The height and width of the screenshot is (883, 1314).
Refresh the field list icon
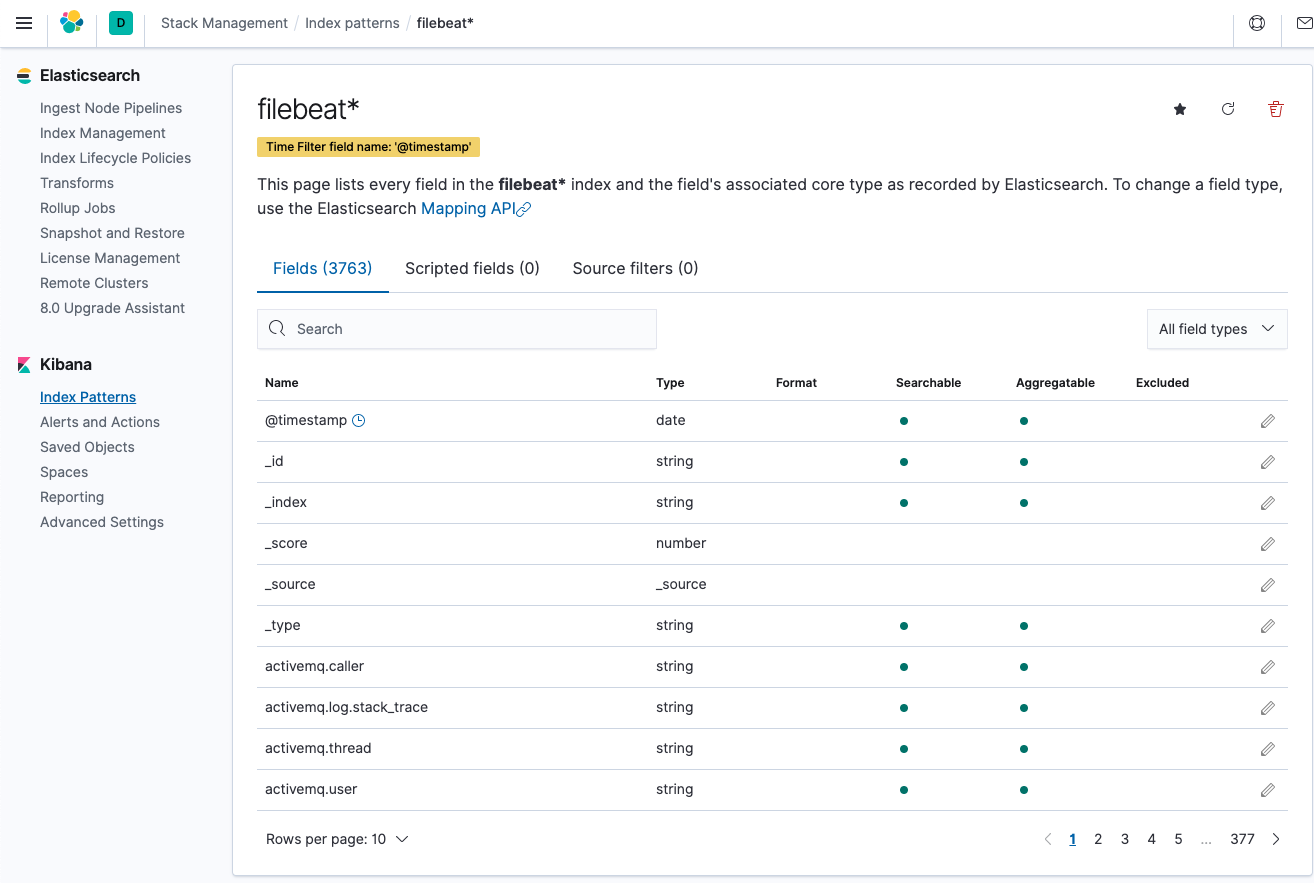pyautogui.click(x=1228, y=109)
